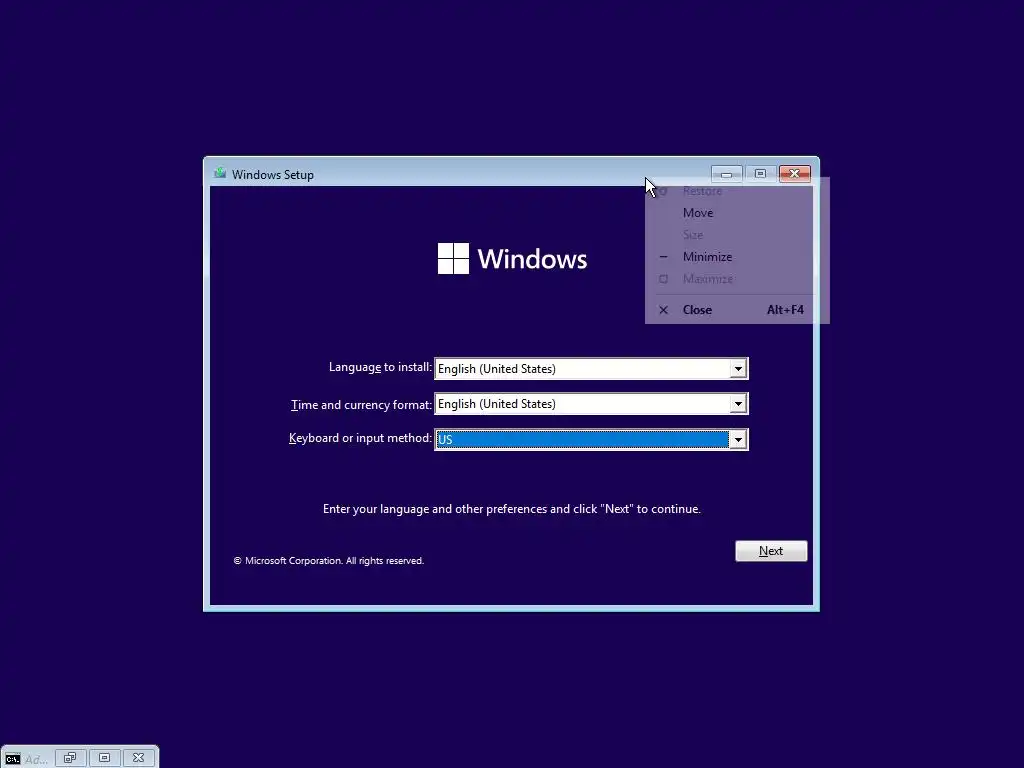The image size is (1024, 768).
Task: Open the Keyboard or input method dropdown arrow
Action: (738, 440)
